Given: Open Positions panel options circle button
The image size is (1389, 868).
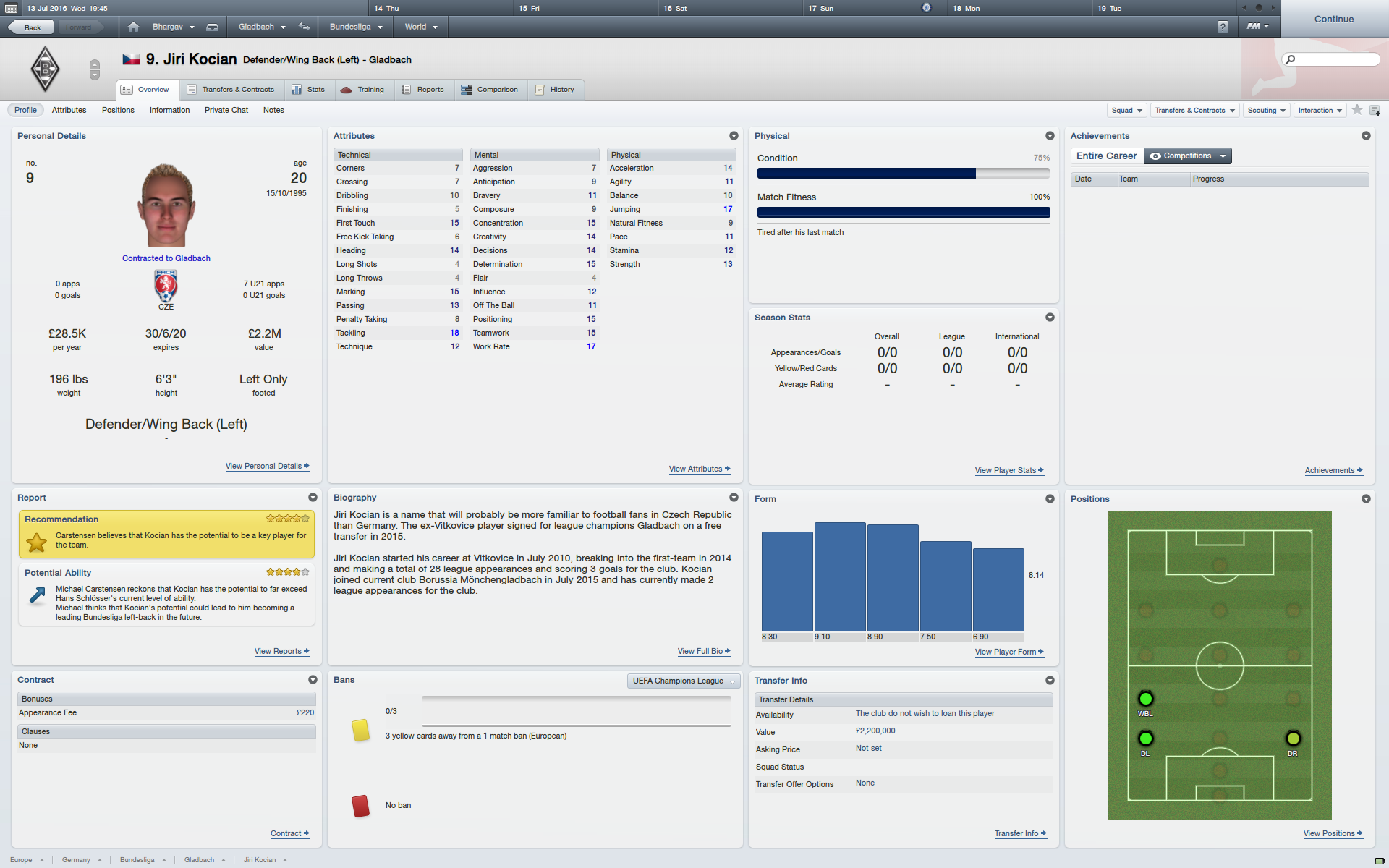Looking at the screenshot, I should tap(1366, 499).
